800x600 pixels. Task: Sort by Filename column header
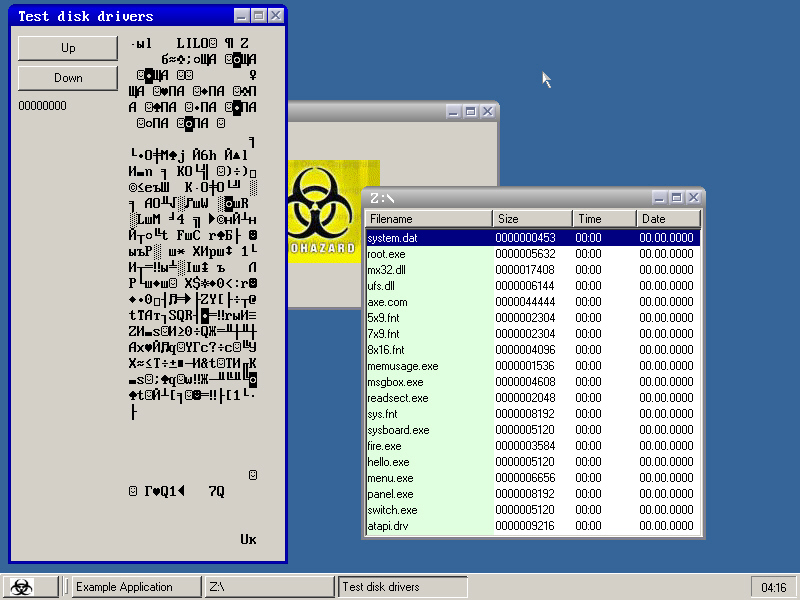coord(429,219)
